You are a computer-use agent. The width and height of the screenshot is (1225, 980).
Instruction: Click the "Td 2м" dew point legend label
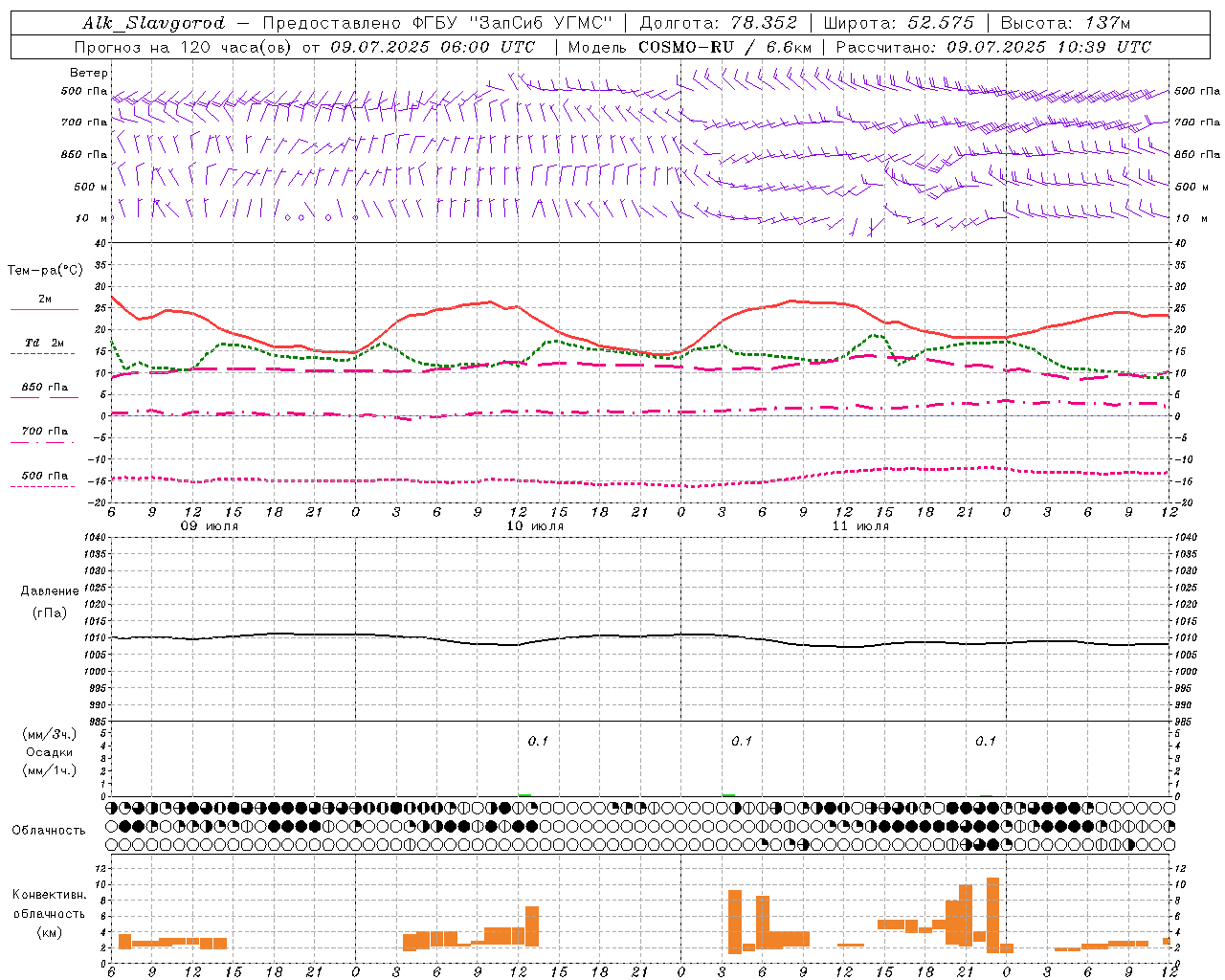pyautogui.click(x=44, y=343)
